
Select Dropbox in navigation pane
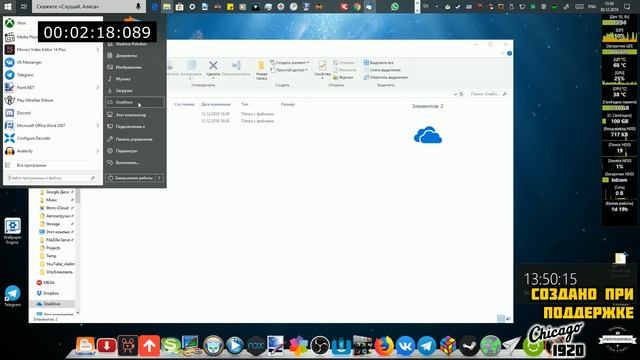pyautogui.click(x=52, y=293)
